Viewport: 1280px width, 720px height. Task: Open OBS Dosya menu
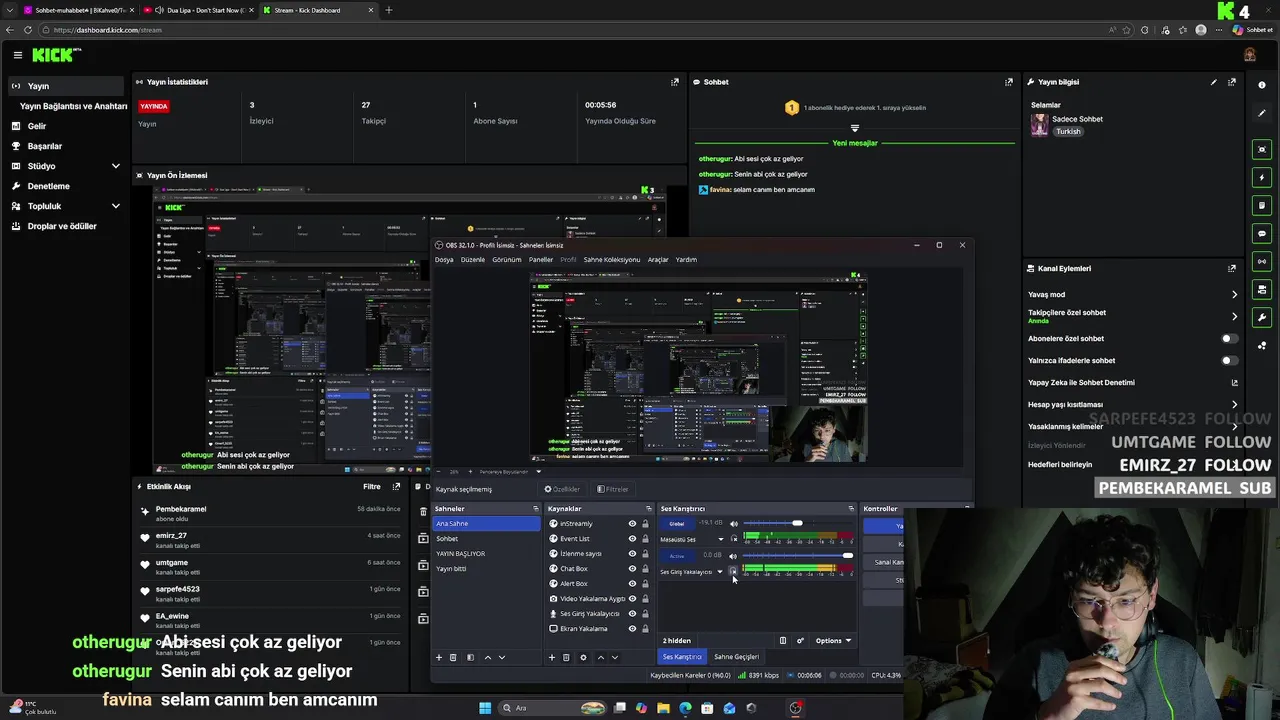(444, 260)
